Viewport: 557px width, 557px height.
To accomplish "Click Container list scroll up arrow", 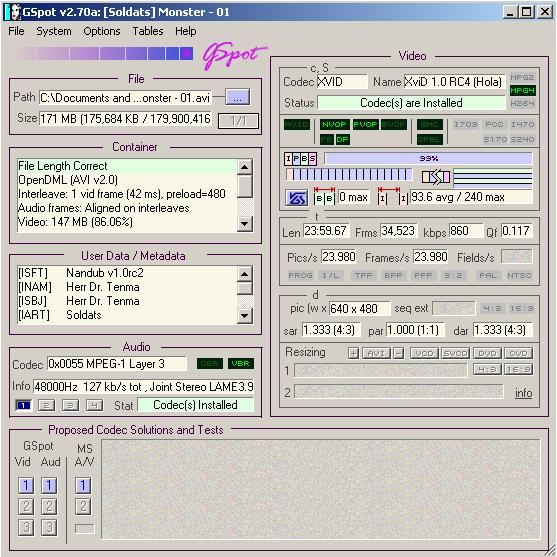I will [245, 167].
